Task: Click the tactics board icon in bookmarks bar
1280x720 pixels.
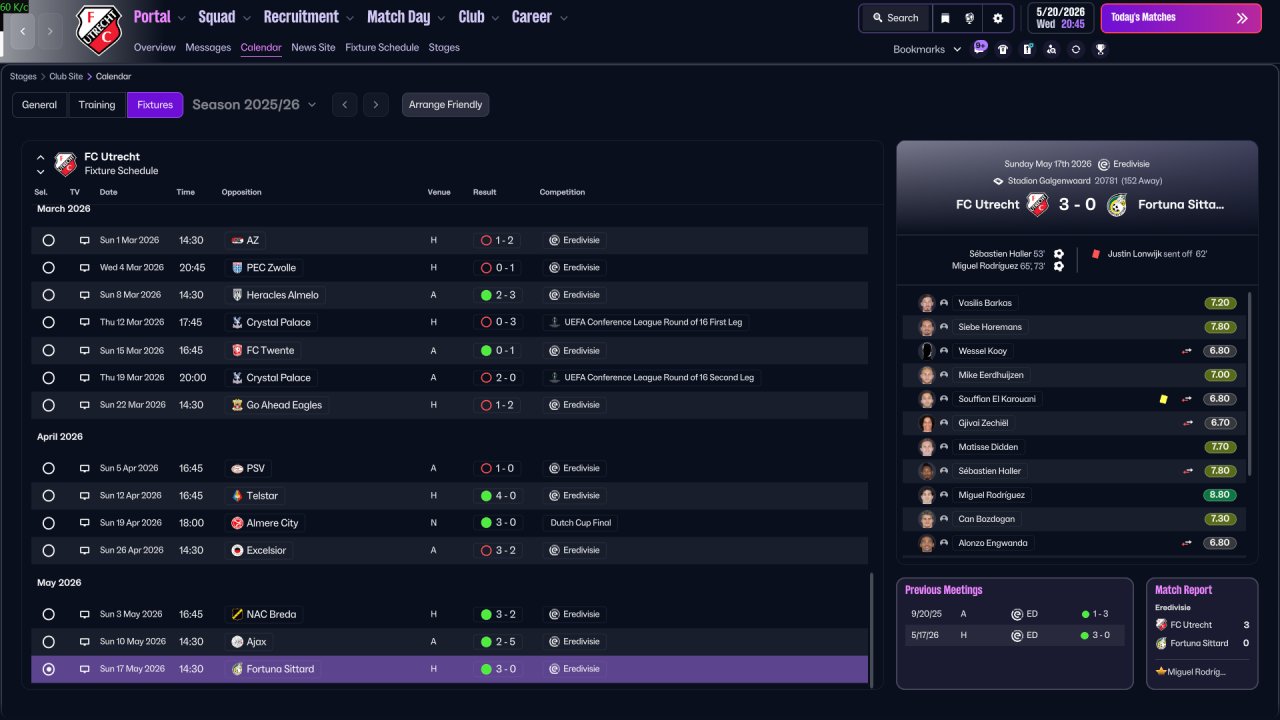Action: (1027, 49)
